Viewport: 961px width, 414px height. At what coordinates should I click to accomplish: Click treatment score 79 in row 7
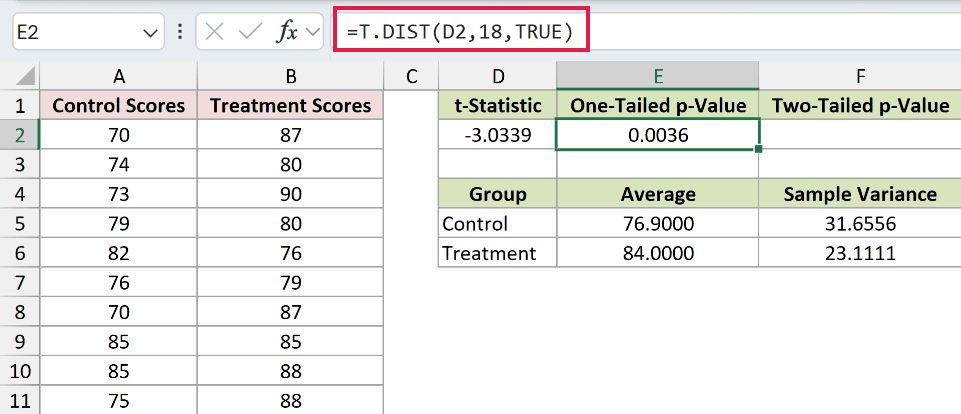click(x=291, y=282)
